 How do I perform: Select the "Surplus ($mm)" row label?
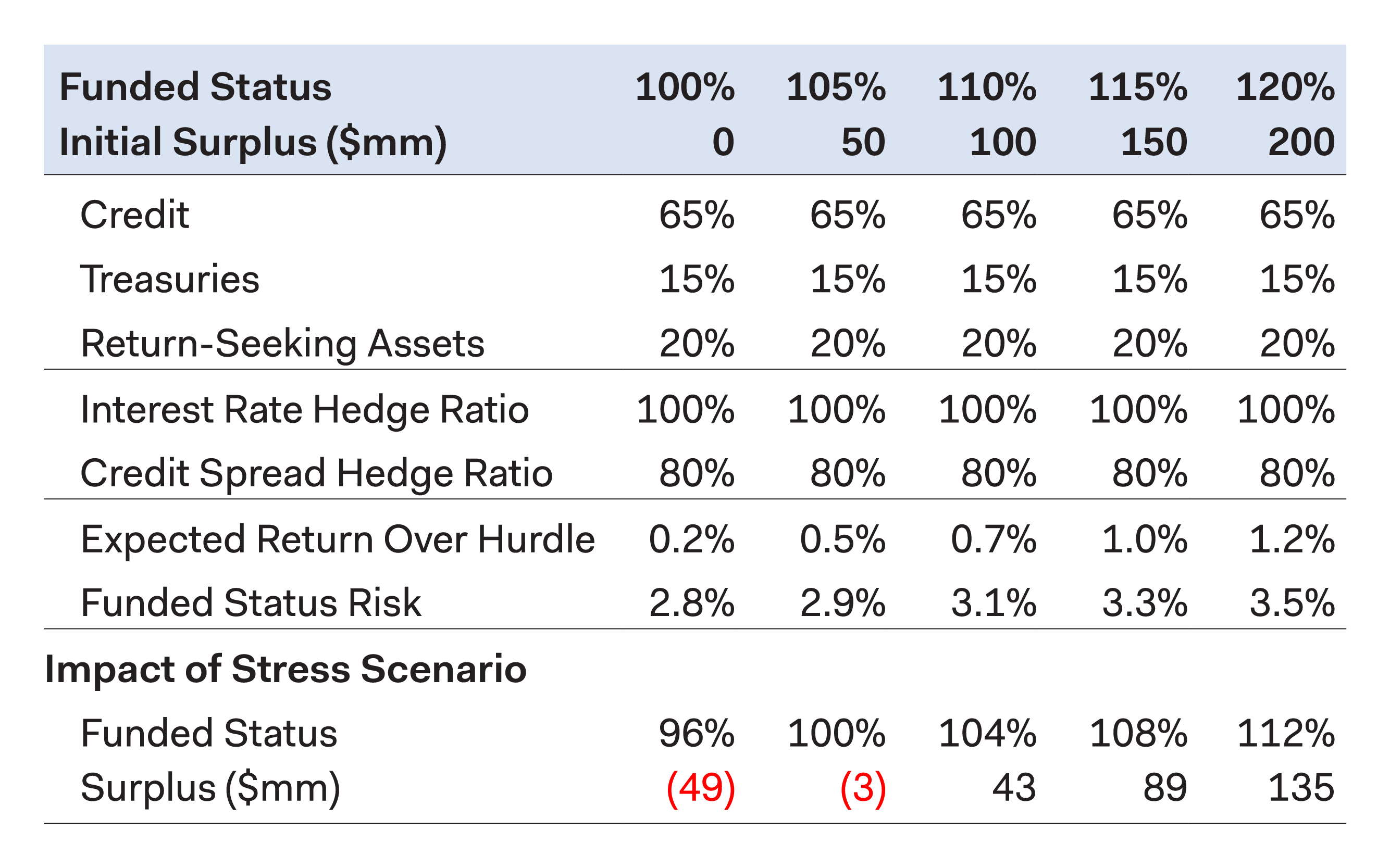pyautogui.click(x=210, y=788)
